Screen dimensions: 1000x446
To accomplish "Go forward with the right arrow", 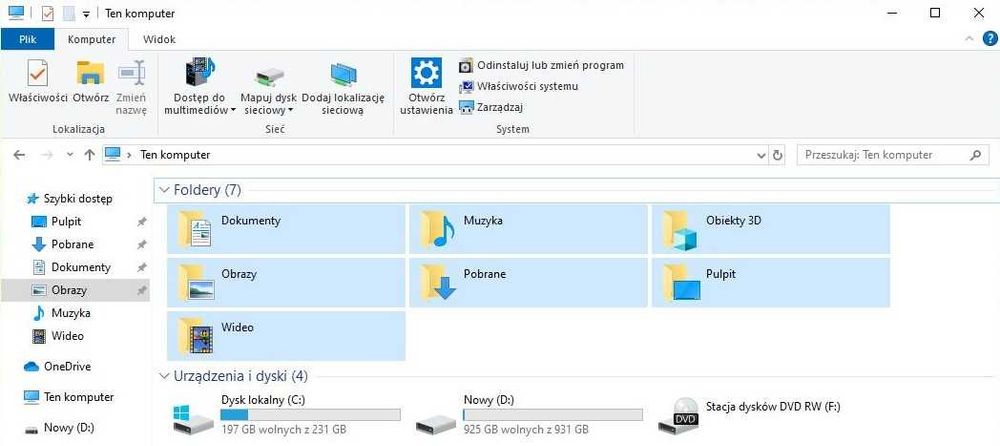I will pyautogui.click(x=47, y=155).
